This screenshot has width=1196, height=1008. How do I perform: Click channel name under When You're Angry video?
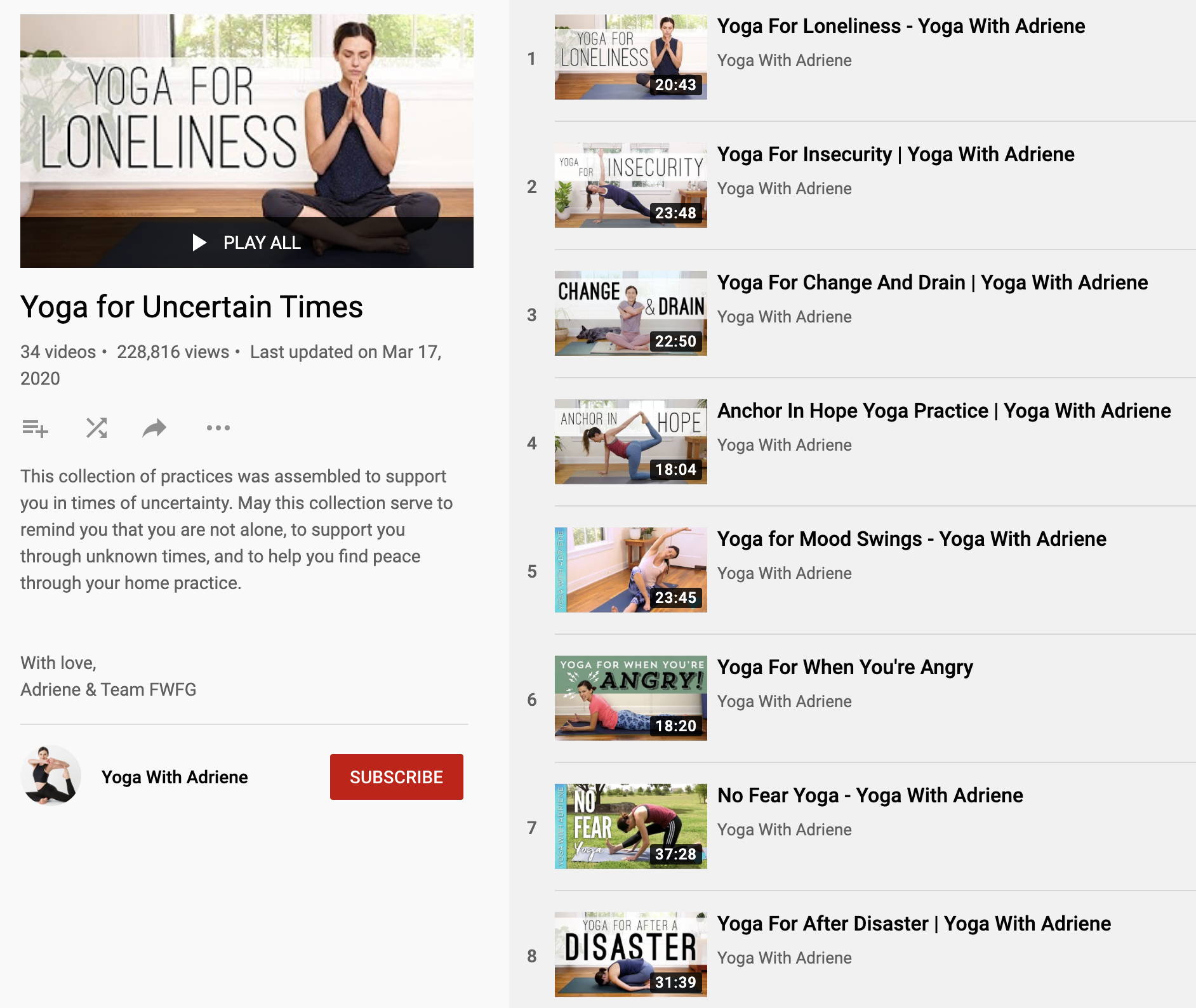(x=785, y=701)
